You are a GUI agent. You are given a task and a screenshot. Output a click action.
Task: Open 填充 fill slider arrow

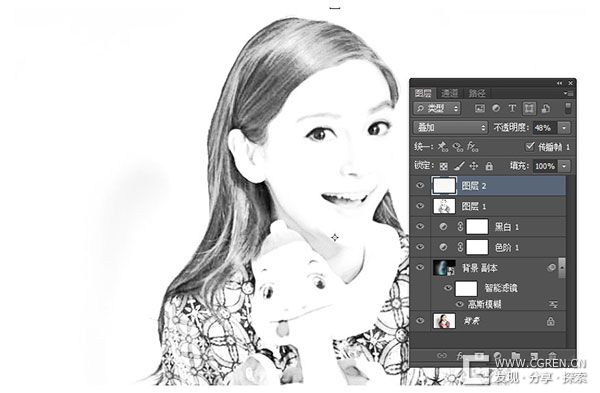click(564, 166)
